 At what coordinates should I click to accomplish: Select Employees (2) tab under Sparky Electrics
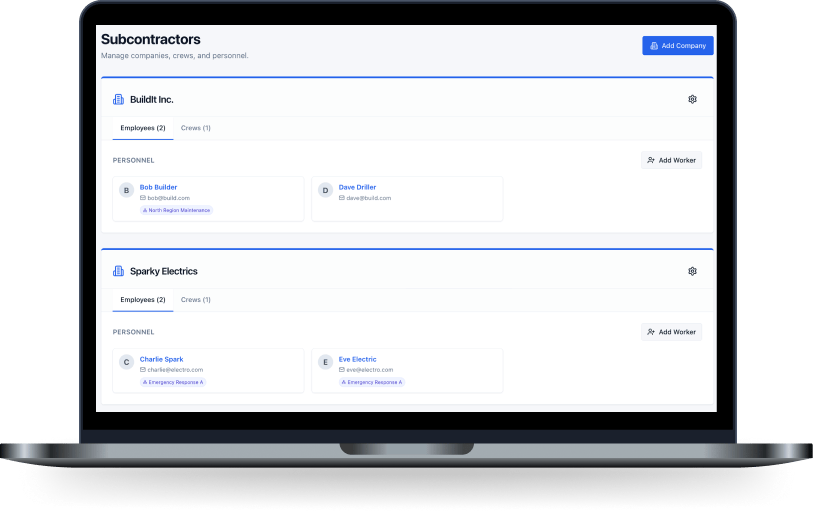pos(143,300)
